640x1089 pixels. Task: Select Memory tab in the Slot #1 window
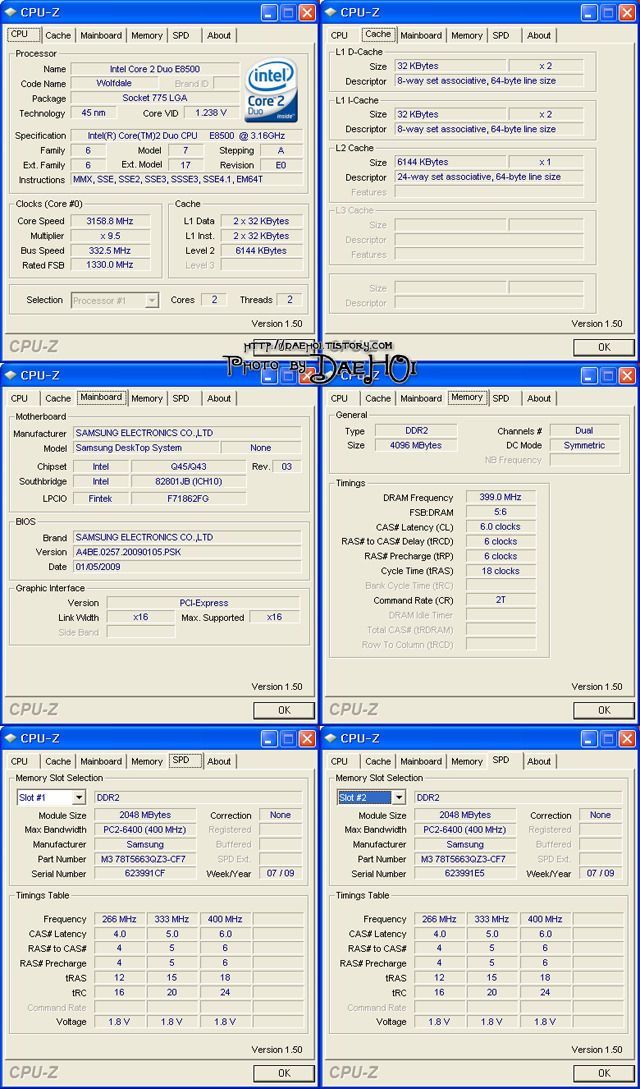146,762
